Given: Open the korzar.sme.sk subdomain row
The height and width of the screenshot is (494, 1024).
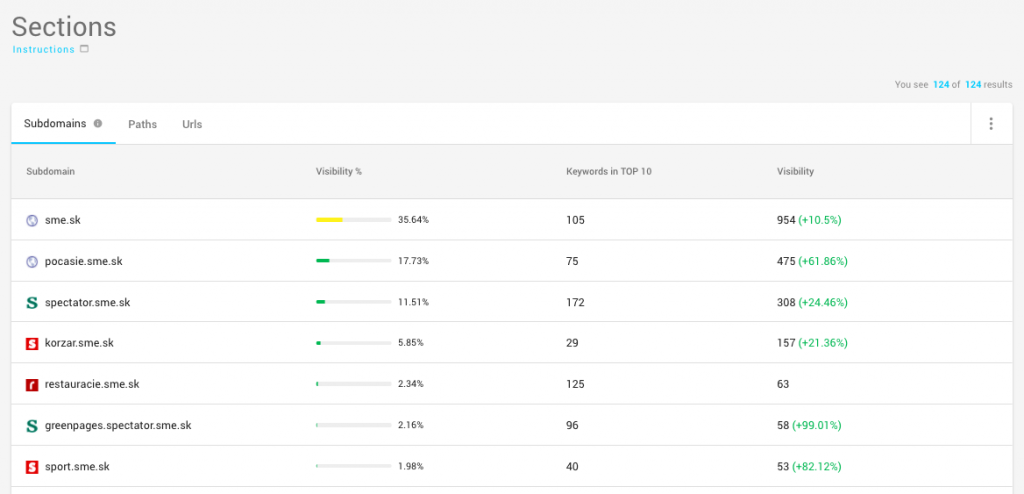Looking at the screenshot, I should click(x=512, y=342).
